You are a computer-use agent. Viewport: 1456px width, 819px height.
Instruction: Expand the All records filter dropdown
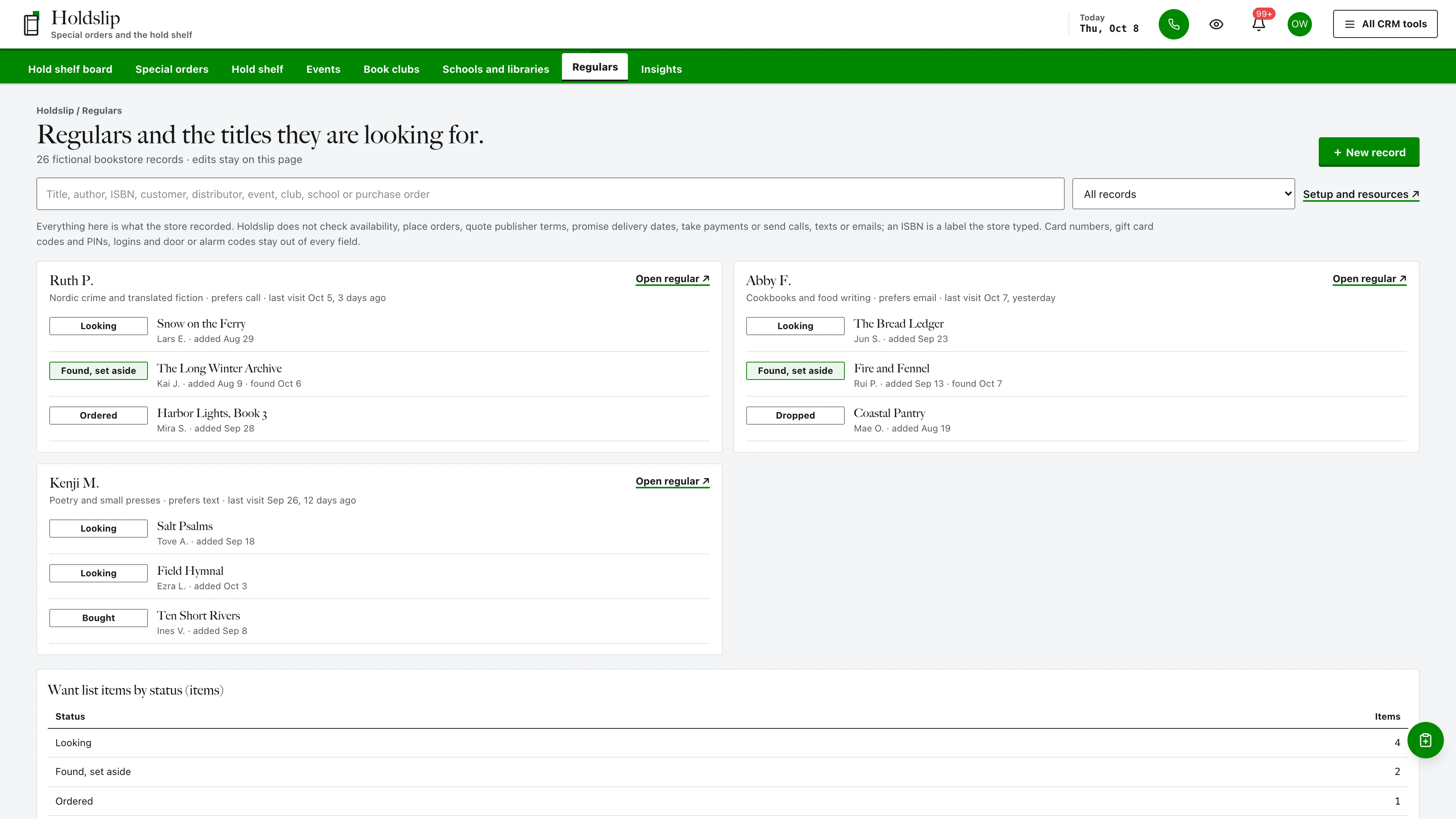coord(1183,194)
